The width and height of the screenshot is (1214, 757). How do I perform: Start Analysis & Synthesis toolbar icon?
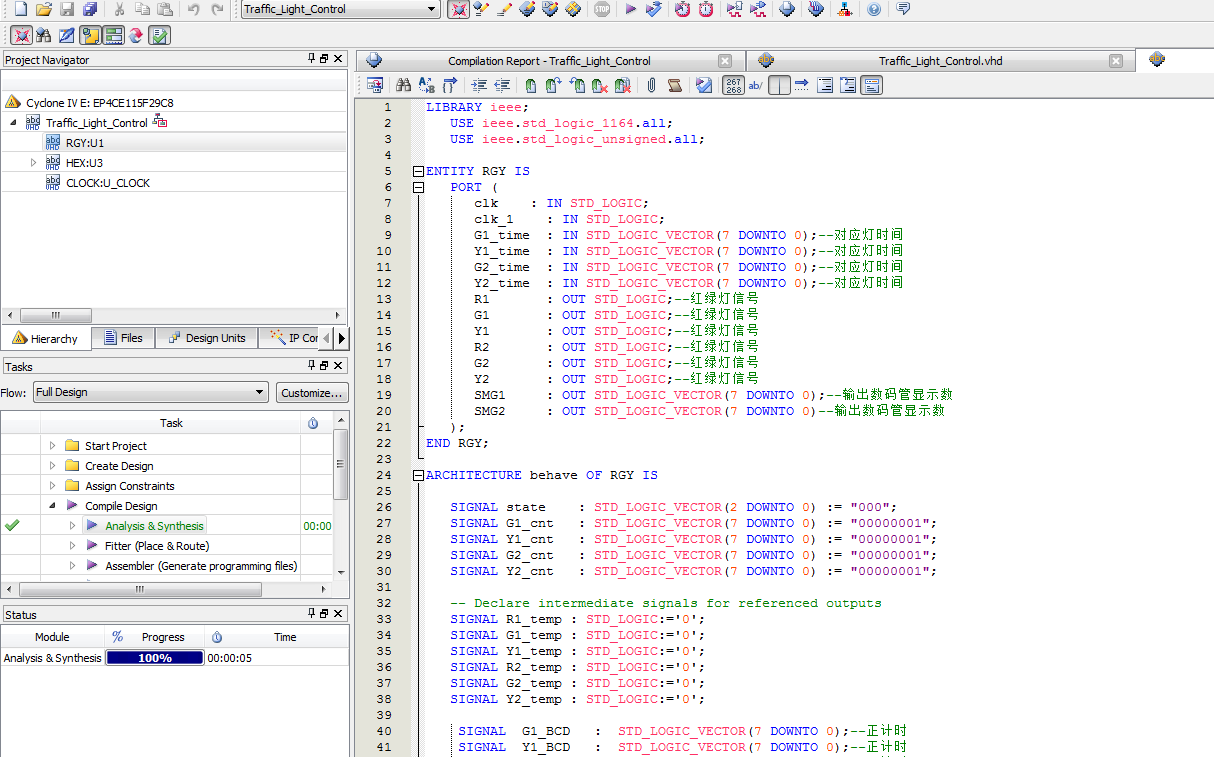pos(654,9)
